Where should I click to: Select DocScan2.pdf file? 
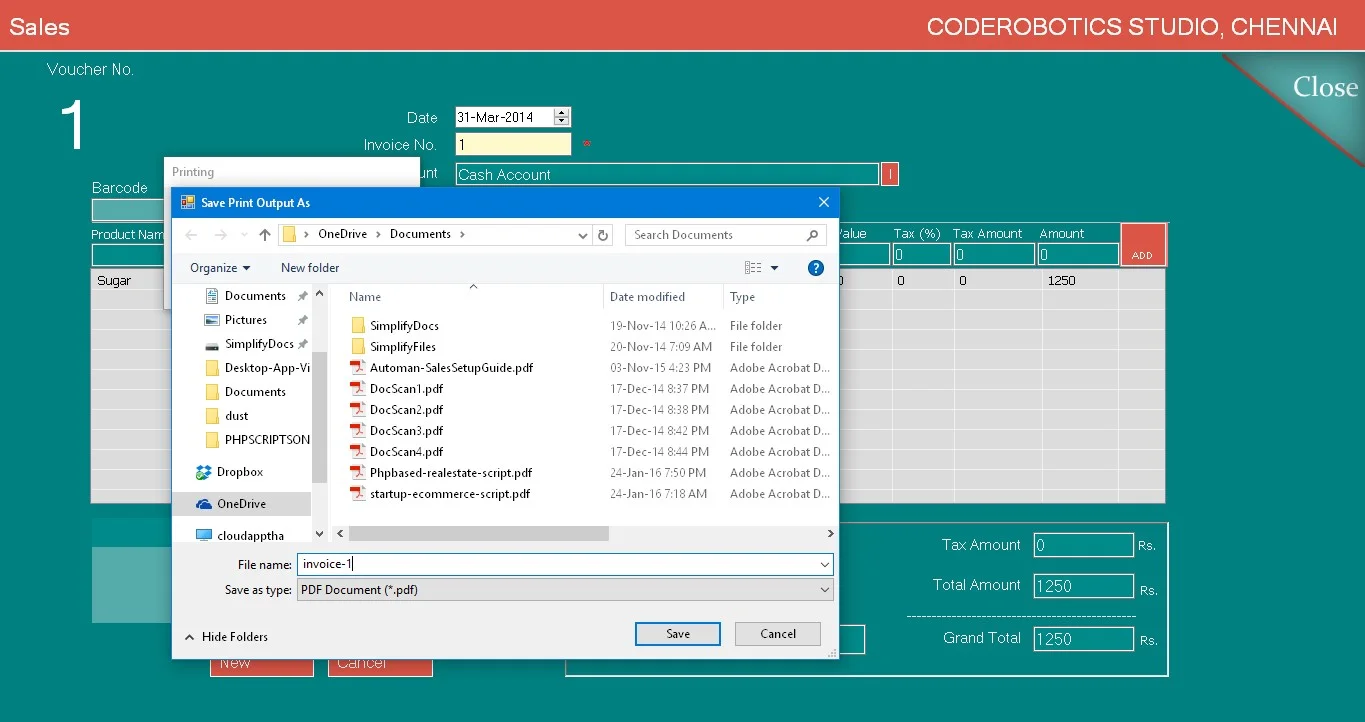(x=406, y=410)
